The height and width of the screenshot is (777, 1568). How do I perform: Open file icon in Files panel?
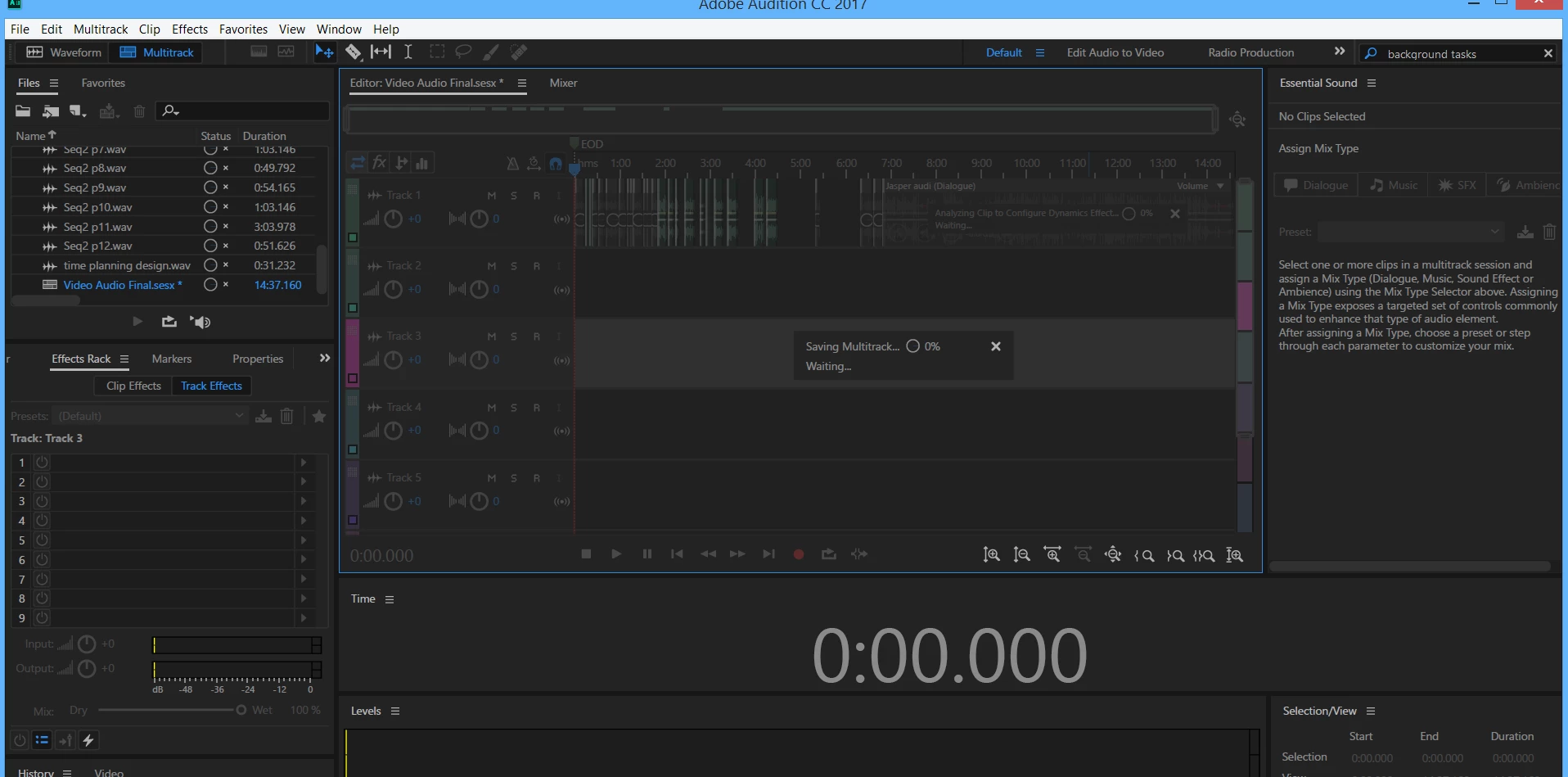click(23, 111)
